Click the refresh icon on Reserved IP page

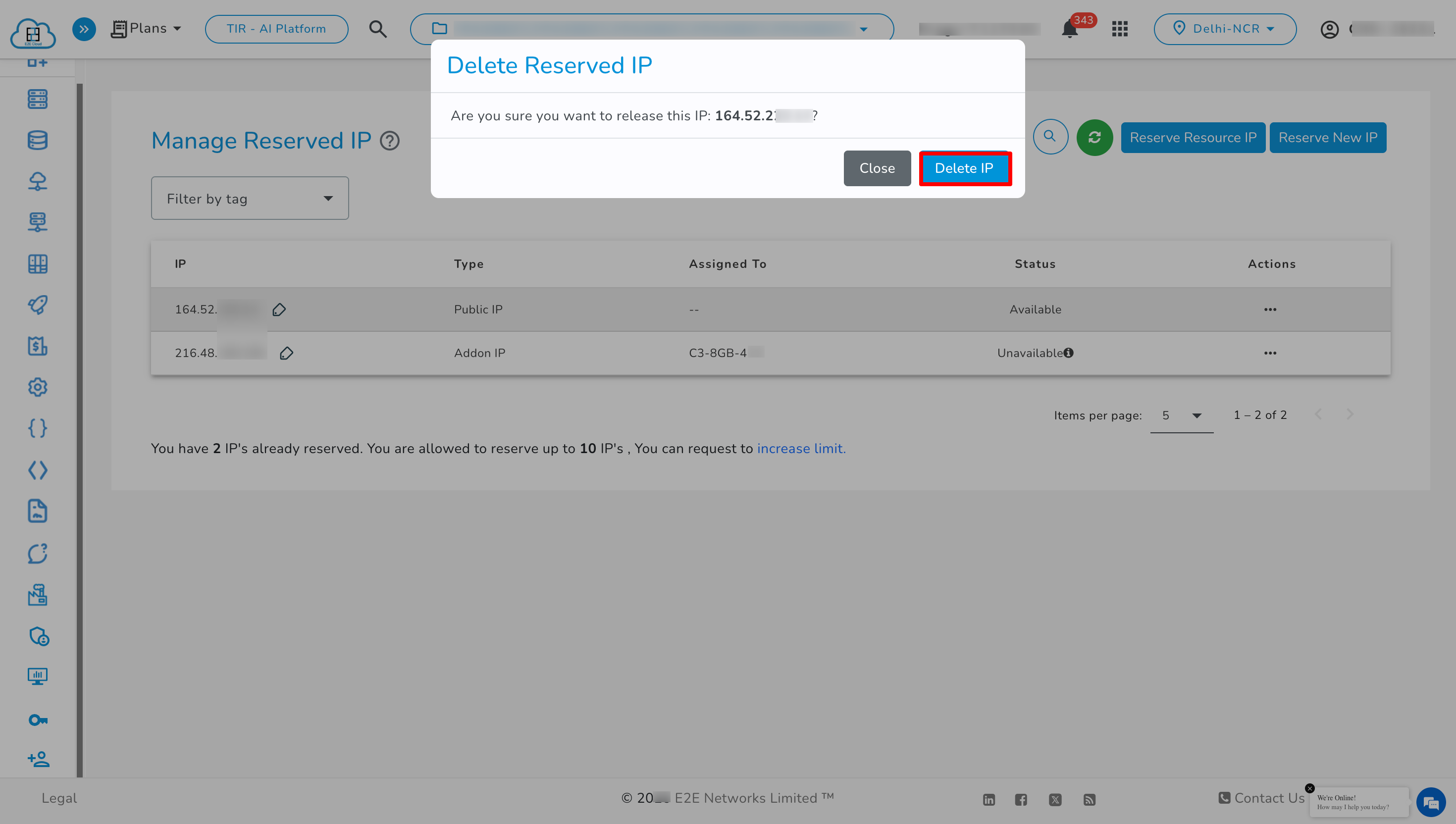1094,137
